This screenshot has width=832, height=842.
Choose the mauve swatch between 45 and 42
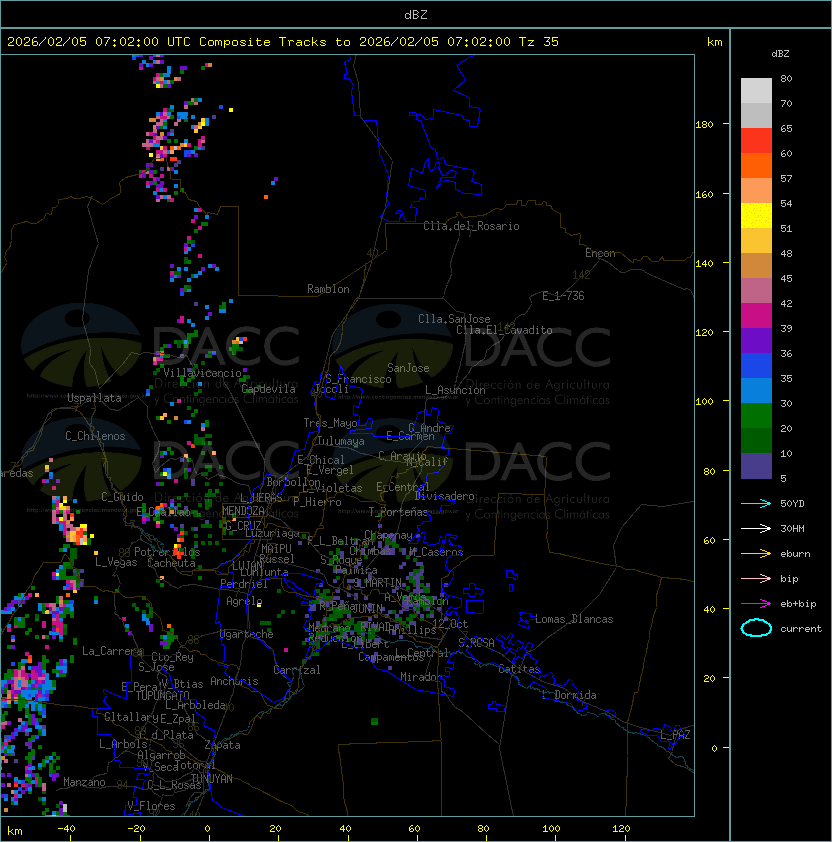pyautogui.click(x=756, y=291)
